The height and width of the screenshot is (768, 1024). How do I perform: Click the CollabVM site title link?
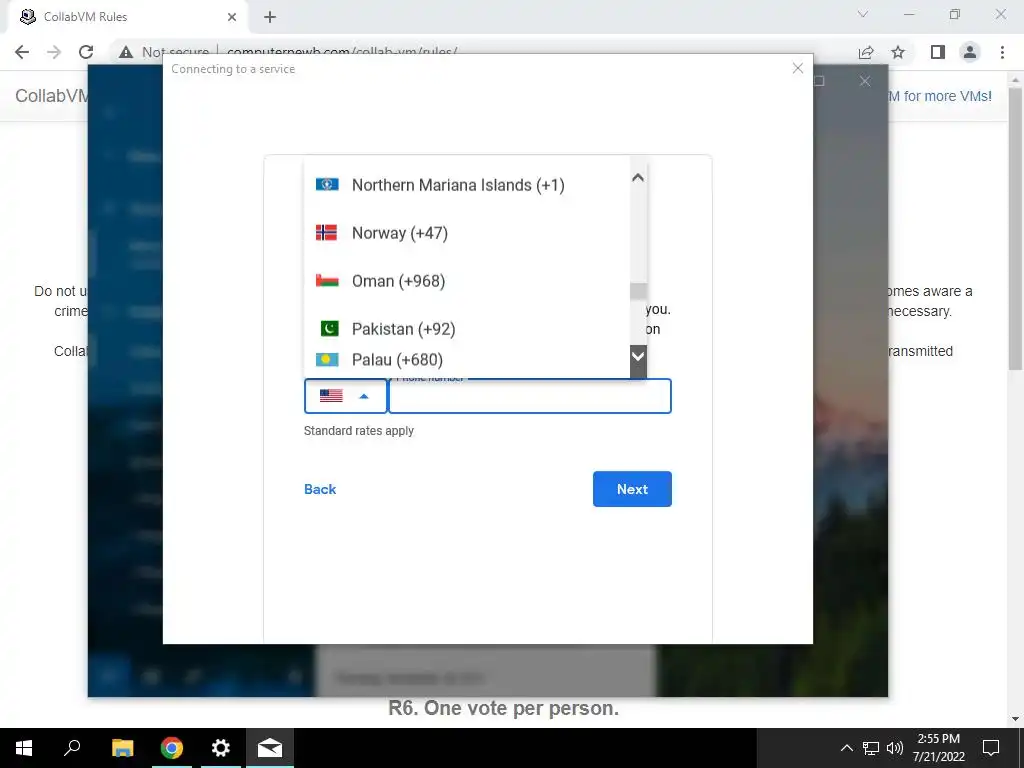(x=51, y=96)
